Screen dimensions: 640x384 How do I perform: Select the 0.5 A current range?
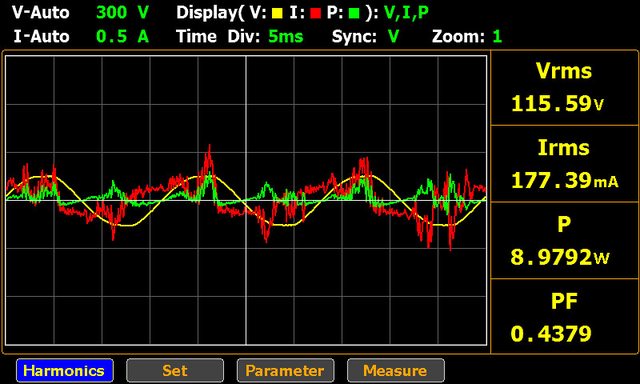tap(122, 37)
